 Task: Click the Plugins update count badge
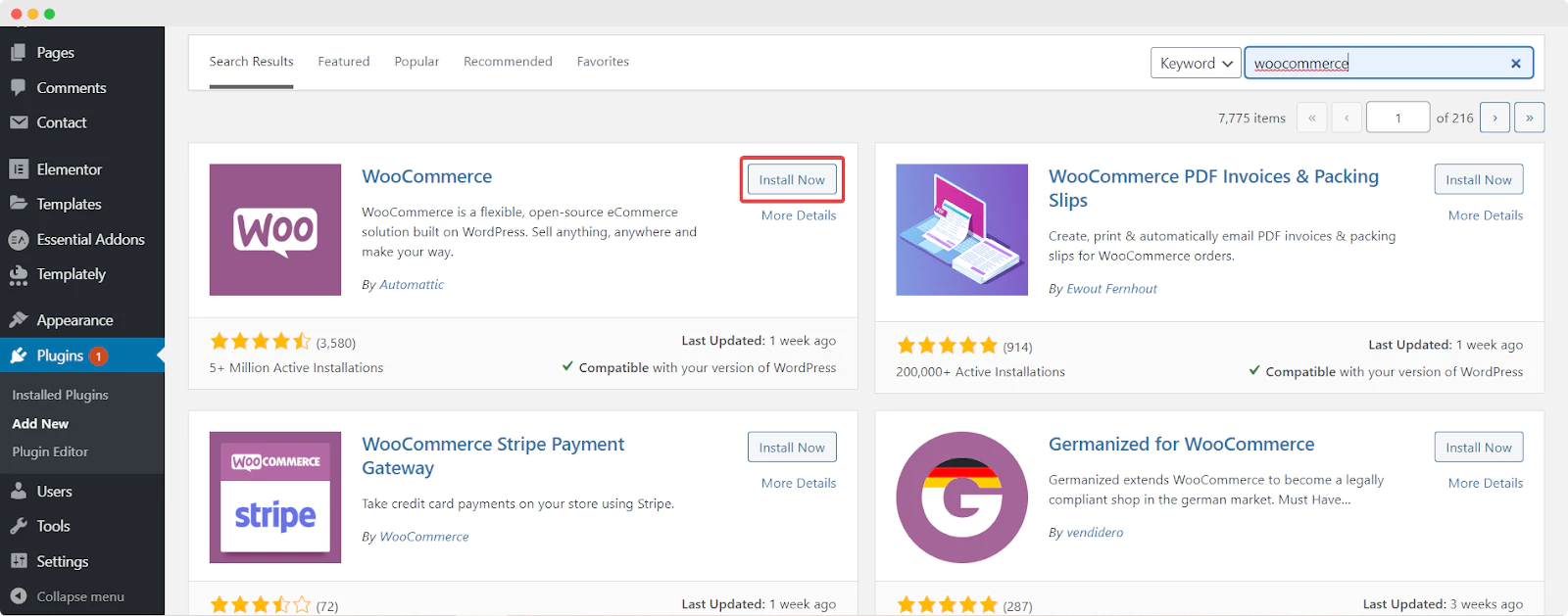[x=98, y=356]
